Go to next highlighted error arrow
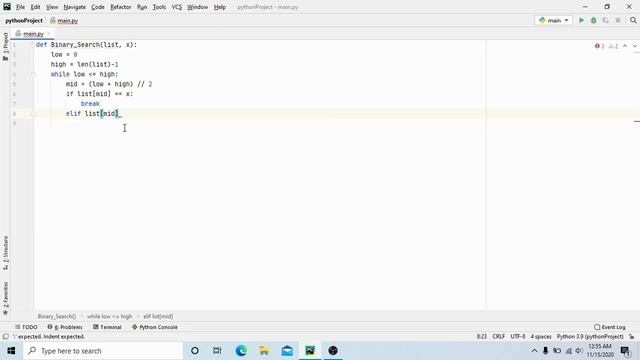The image size is (640, 360). pos(635,46)
